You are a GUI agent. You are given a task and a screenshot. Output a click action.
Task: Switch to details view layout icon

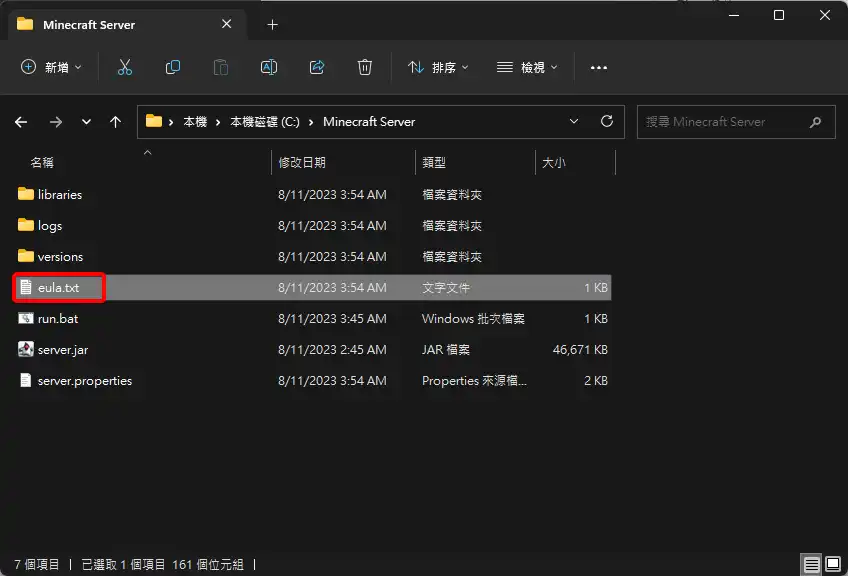tap(811, 565)
